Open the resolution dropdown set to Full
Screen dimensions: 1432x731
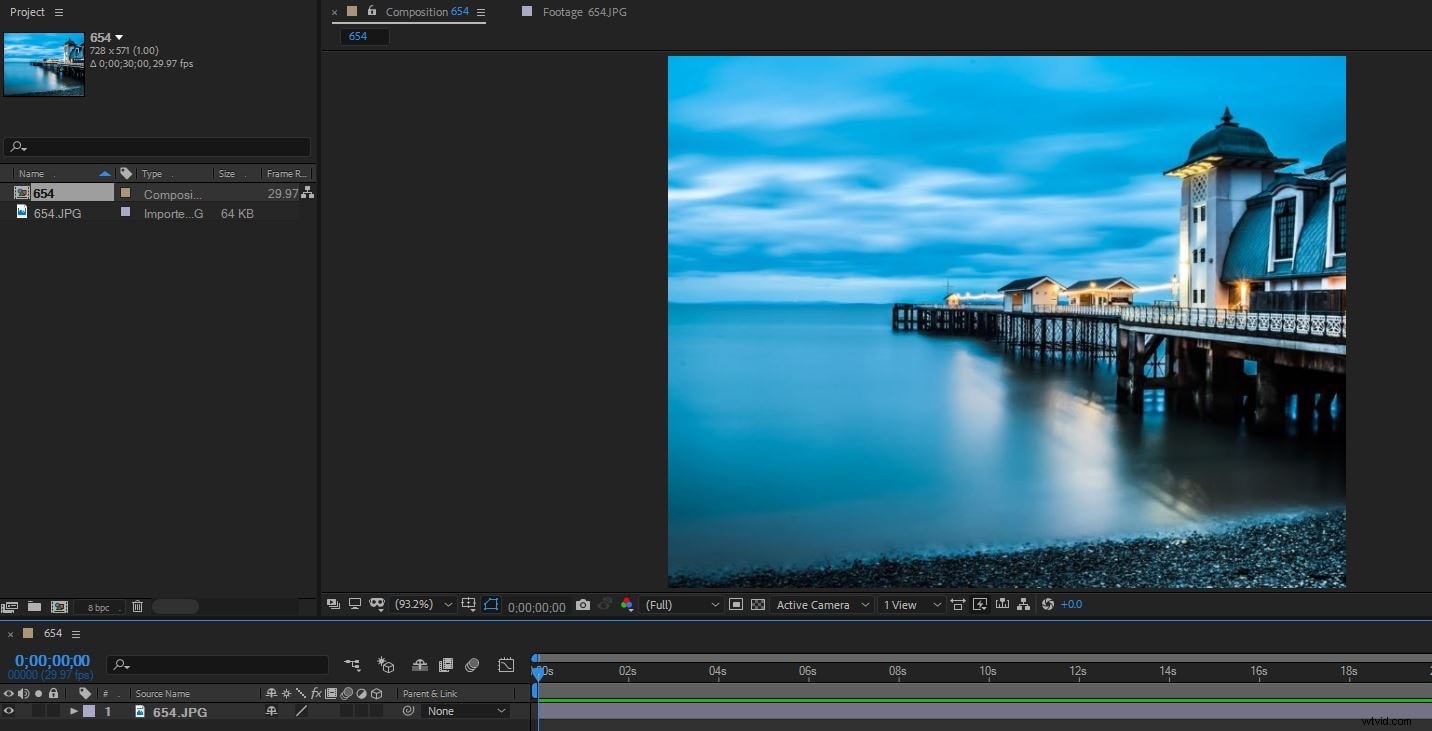(x=681, y=604)
